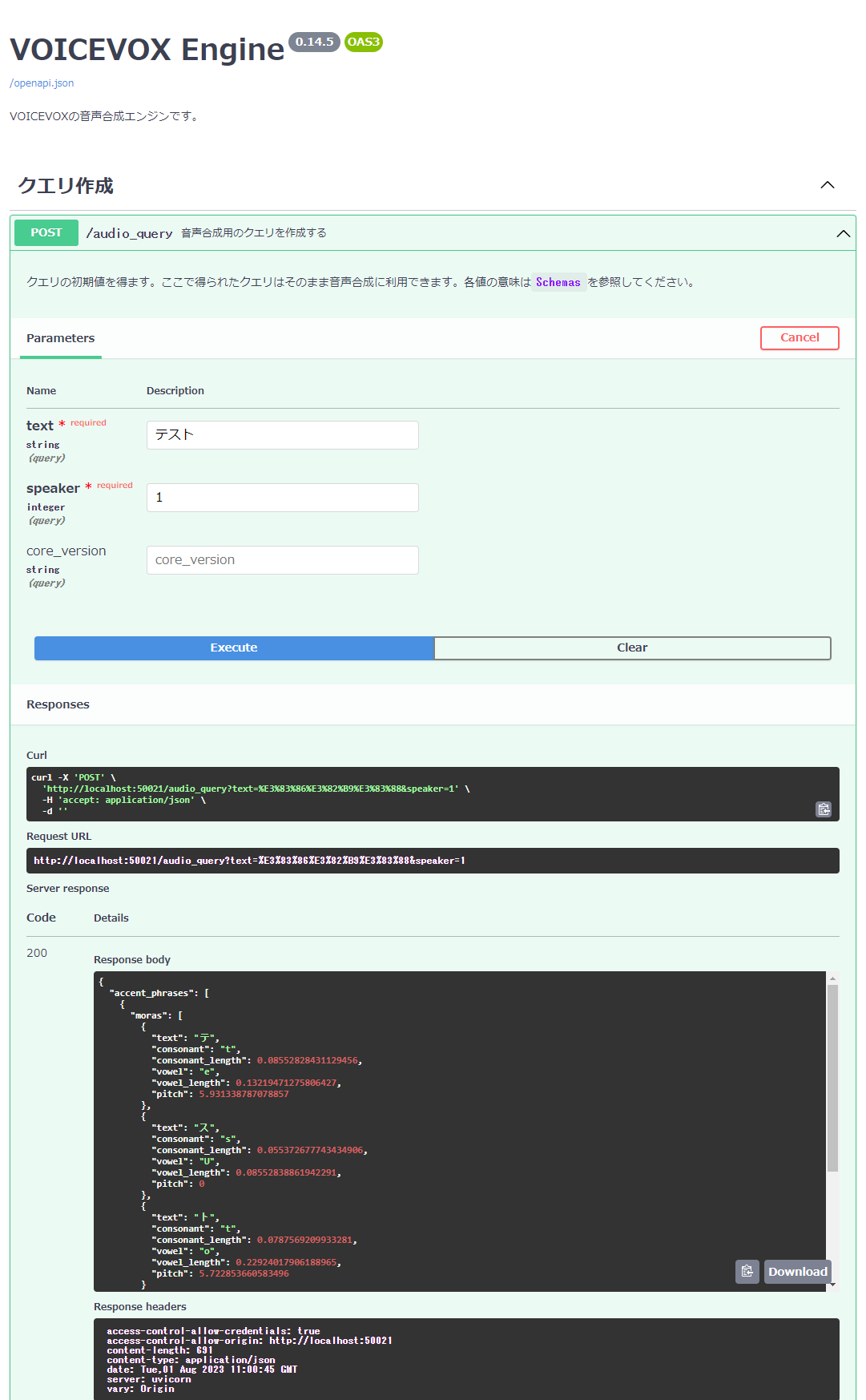
Task: Execute the audio_query request
Action: point(234,648)
